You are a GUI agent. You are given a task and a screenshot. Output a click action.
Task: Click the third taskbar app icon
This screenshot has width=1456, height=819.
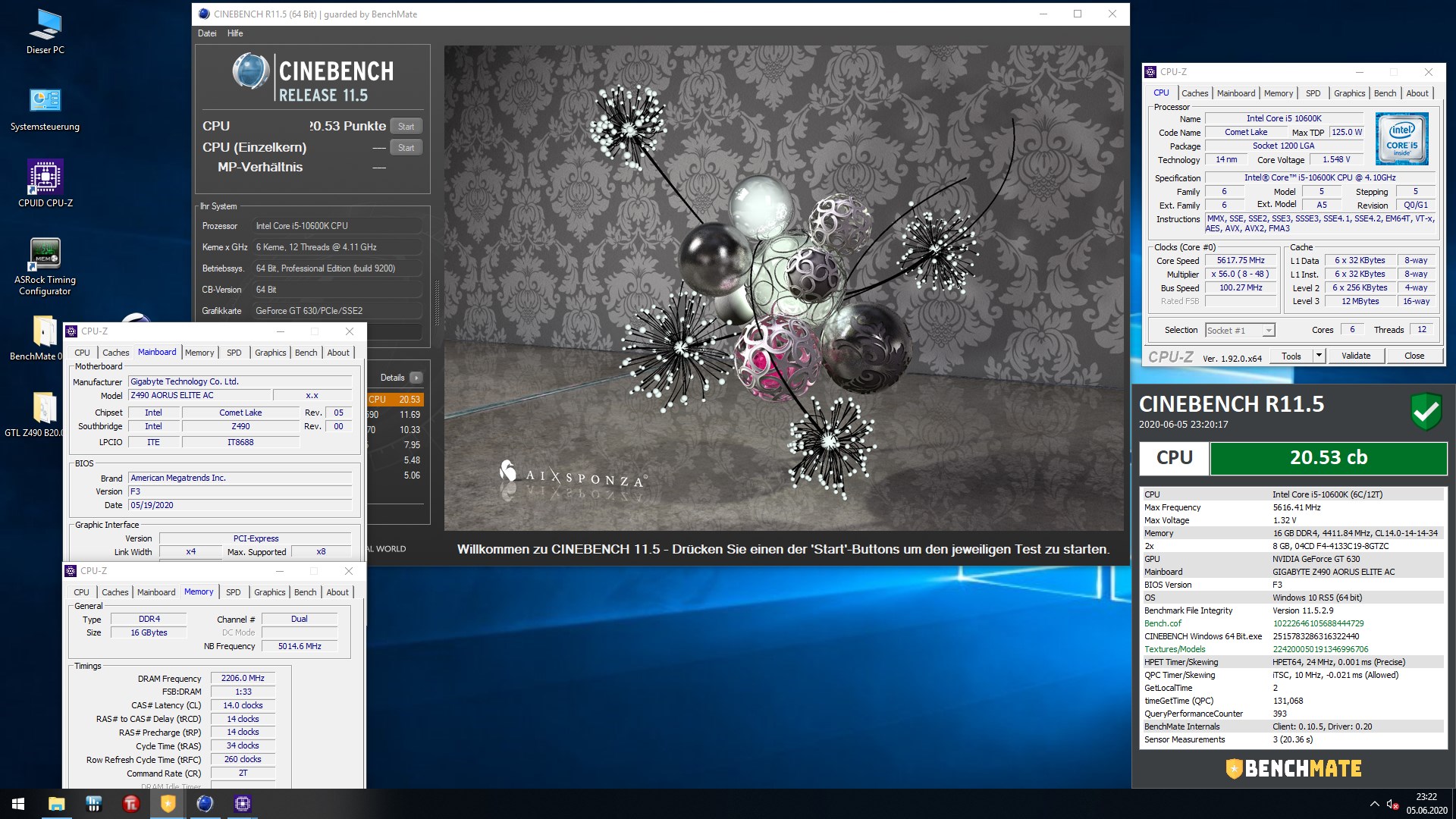(93, 804)
